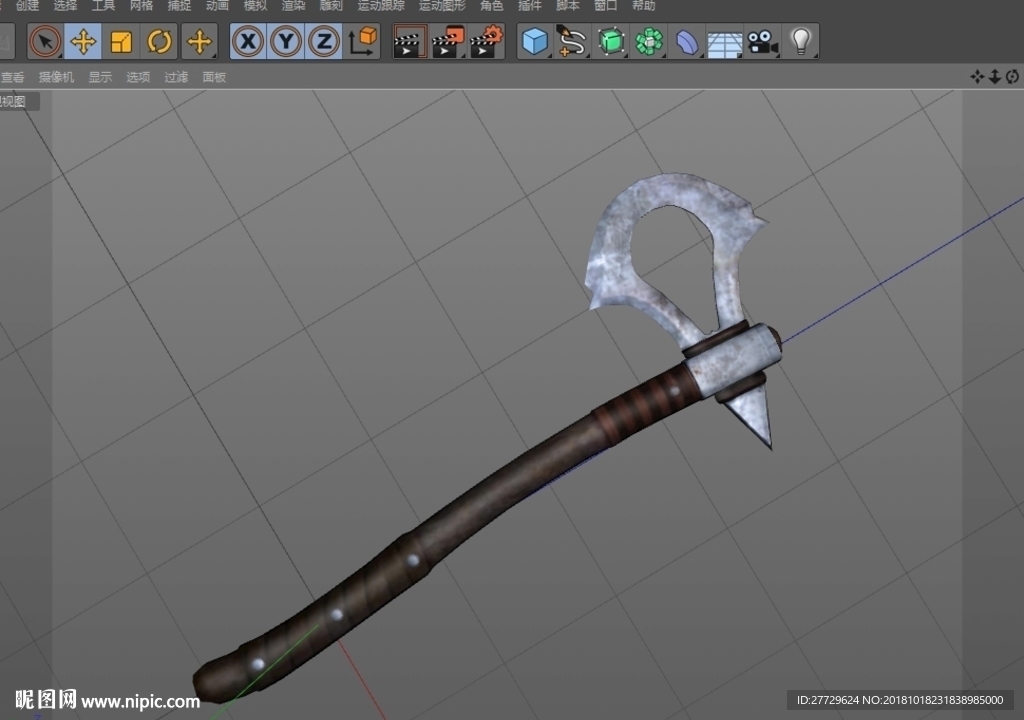Toggle the Z axis lock
This screenshot has width=1024, height=720.
pos(324,42)
